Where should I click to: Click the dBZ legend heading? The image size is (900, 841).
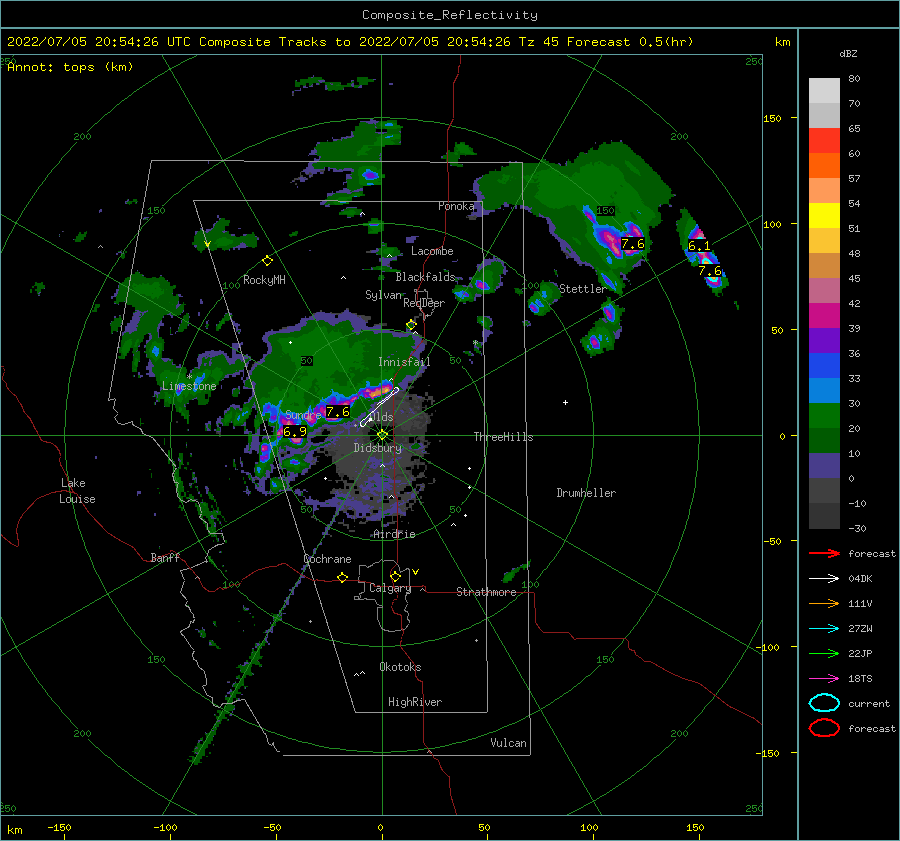pyautogui.click(x=848, y=53)
